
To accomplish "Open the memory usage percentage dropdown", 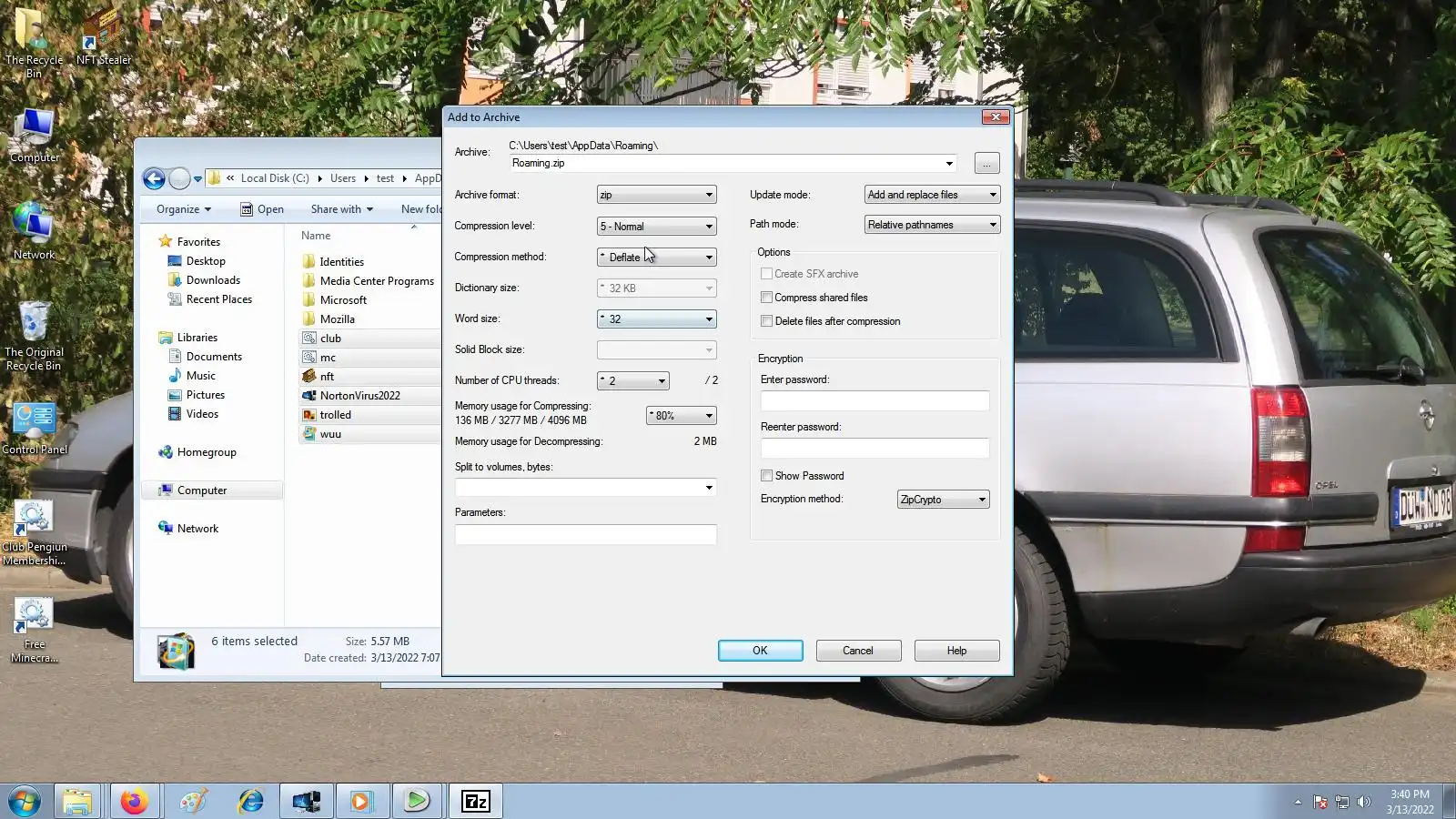I will click(x=682, y=415).
